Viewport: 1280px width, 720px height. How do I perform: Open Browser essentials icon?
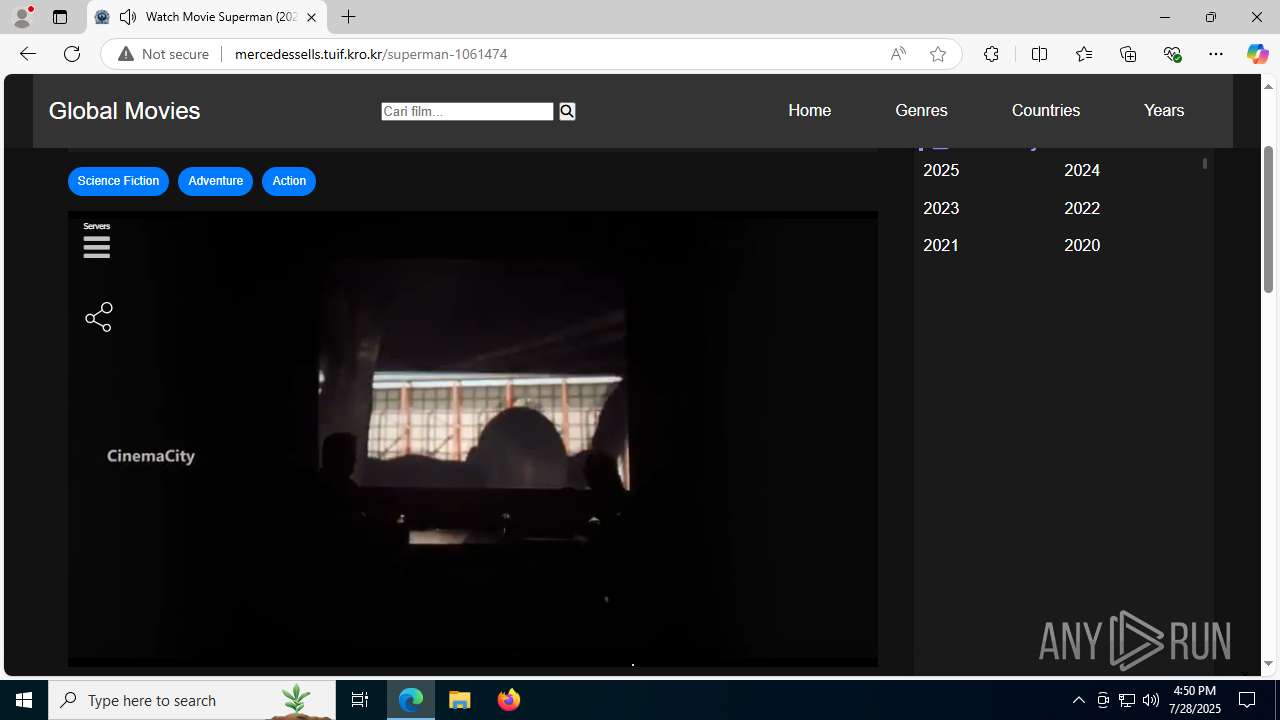point(1172,54)
